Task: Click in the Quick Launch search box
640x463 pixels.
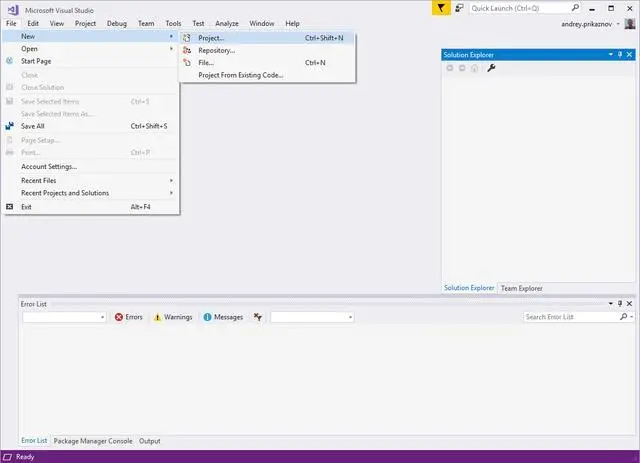Action: pyautogui.click(x=520, y=8)
